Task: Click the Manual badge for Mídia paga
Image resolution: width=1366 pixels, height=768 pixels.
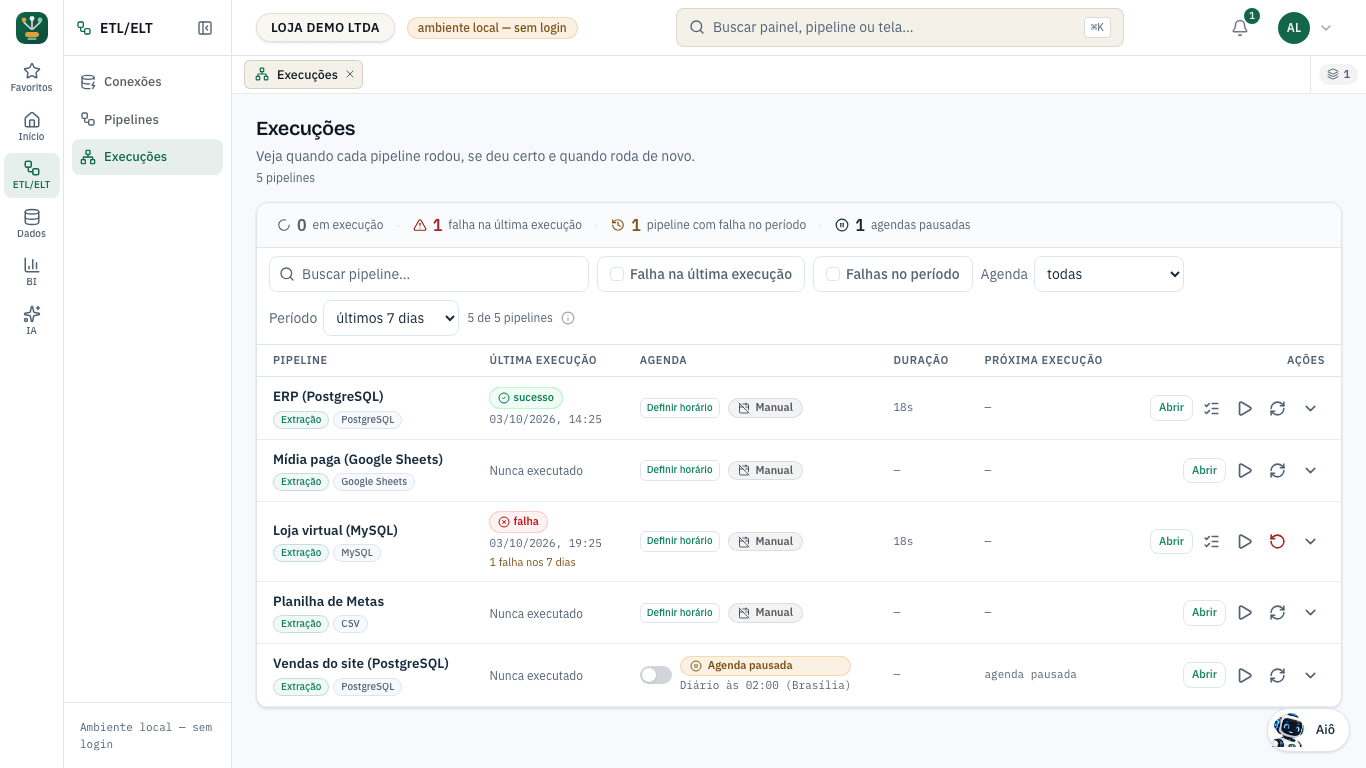Action: click(765, 470)
